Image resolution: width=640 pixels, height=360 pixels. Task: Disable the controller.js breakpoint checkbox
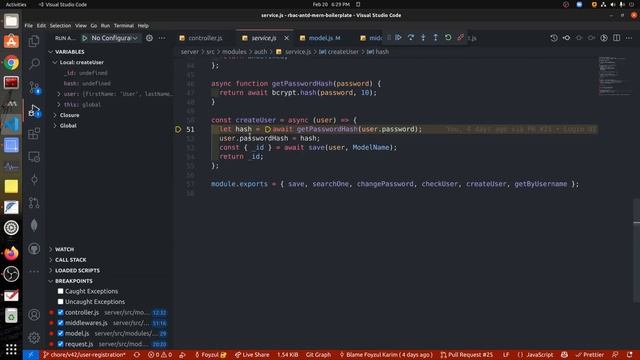click(x=60, y=312)
